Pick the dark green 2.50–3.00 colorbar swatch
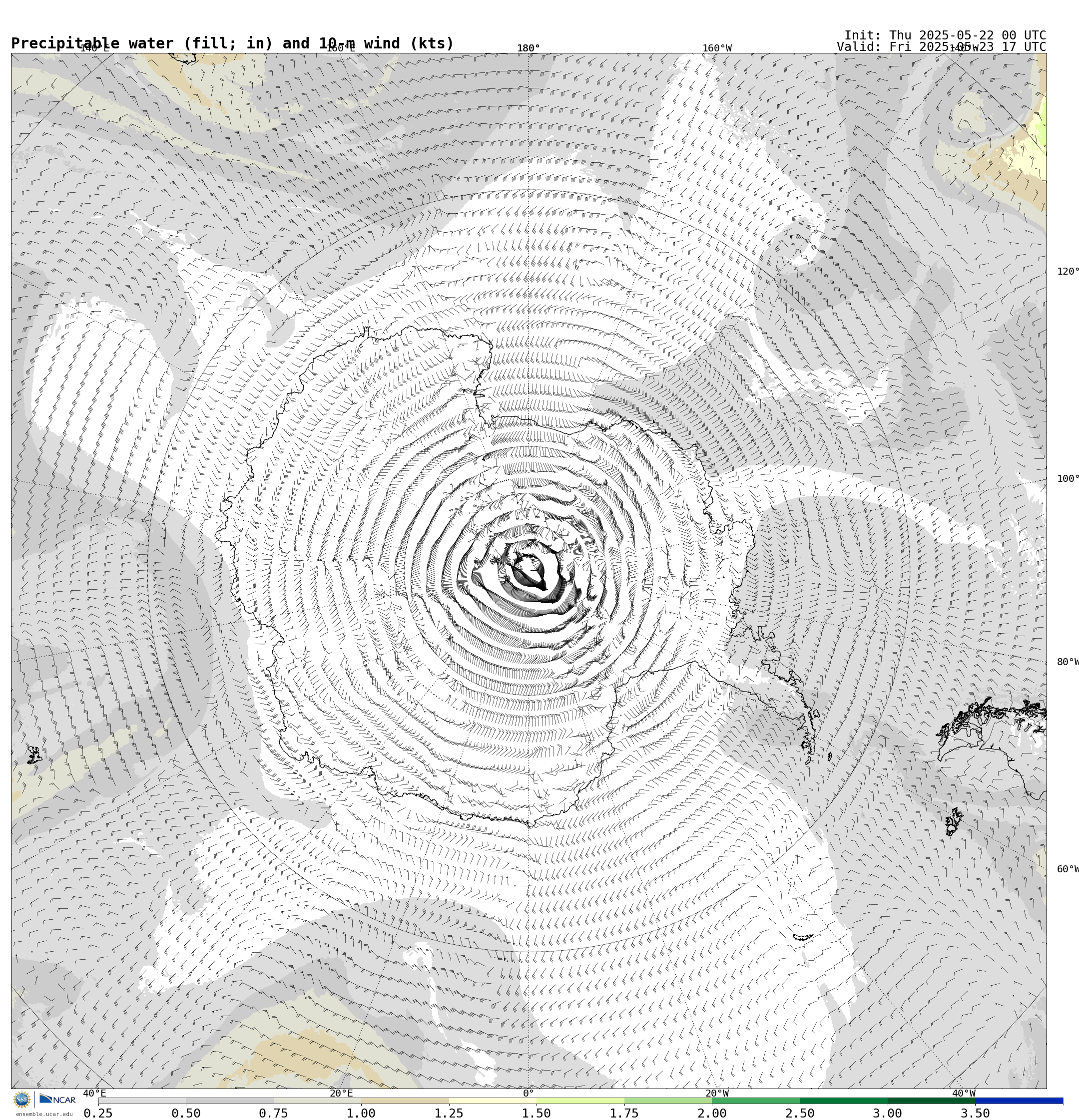Viewport: 1079px width, 1120px height. pos(843,1101)
